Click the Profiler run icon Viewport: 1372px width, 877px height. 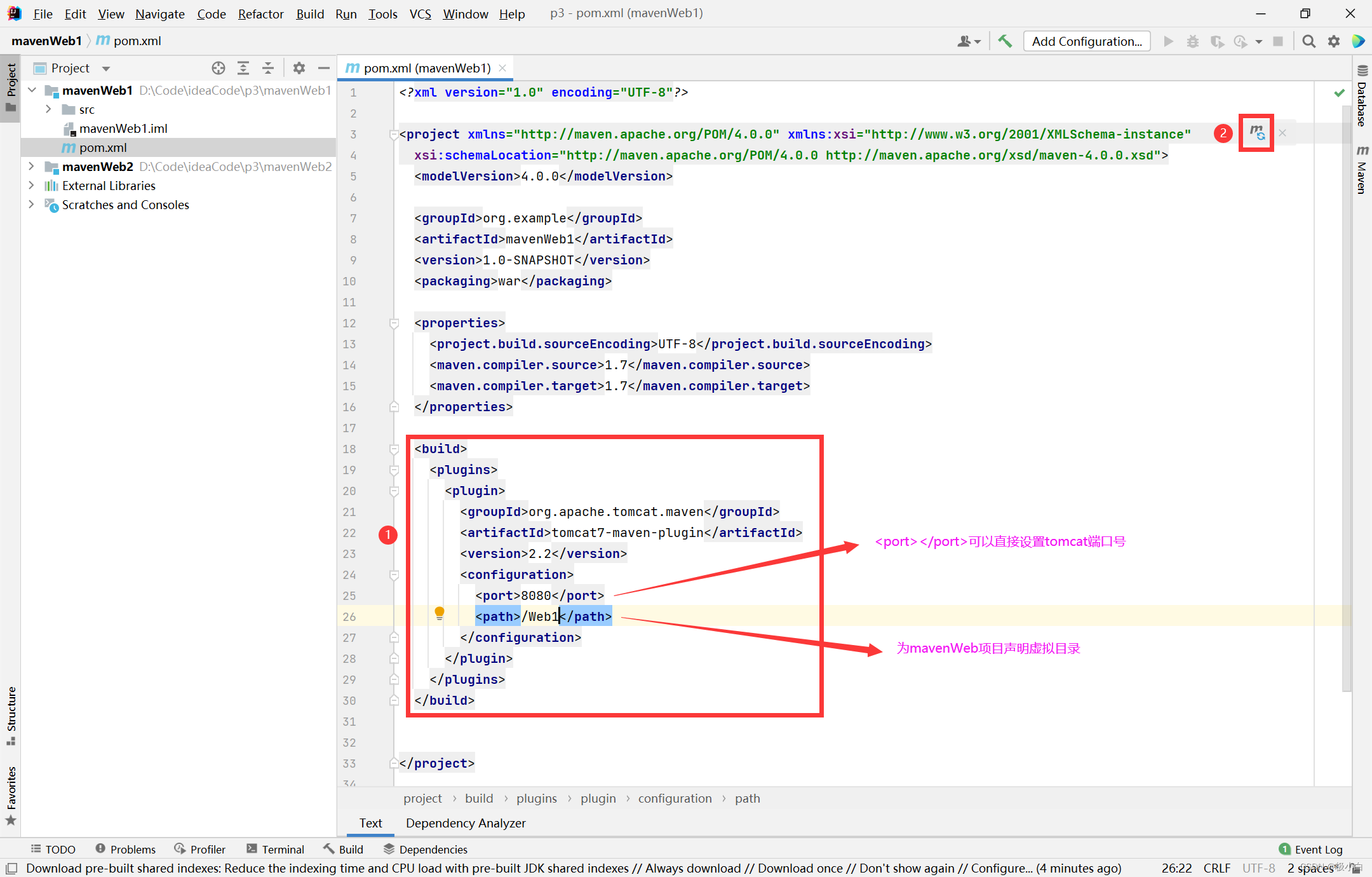1241,41
